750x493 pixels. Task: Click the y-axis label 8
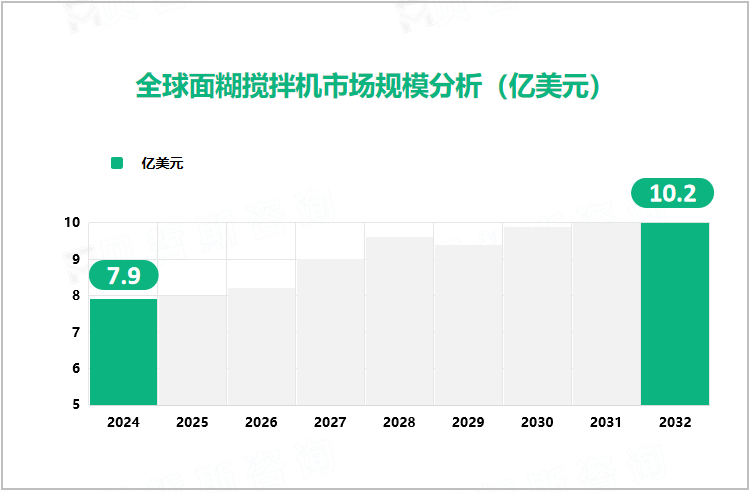click(76, 296)
